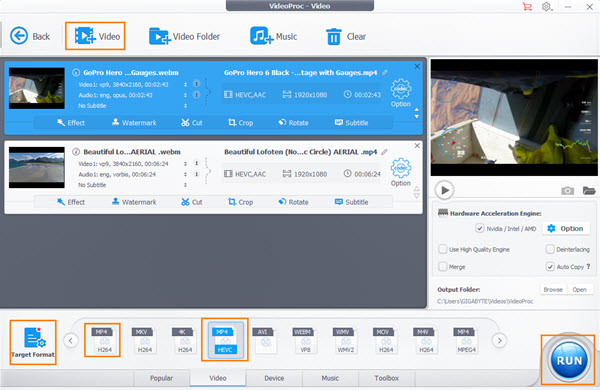This screenshot has height=390, width=600.
Task: Open Effect for GoPro Hero video
Action: [71, 122]
